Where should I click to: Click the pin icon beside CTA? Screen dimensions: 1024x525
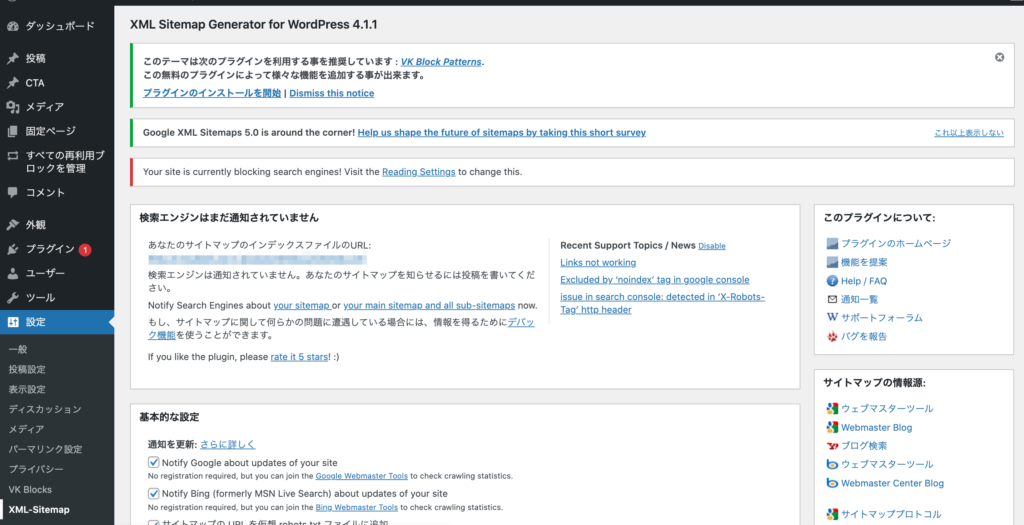coord(12,83)
